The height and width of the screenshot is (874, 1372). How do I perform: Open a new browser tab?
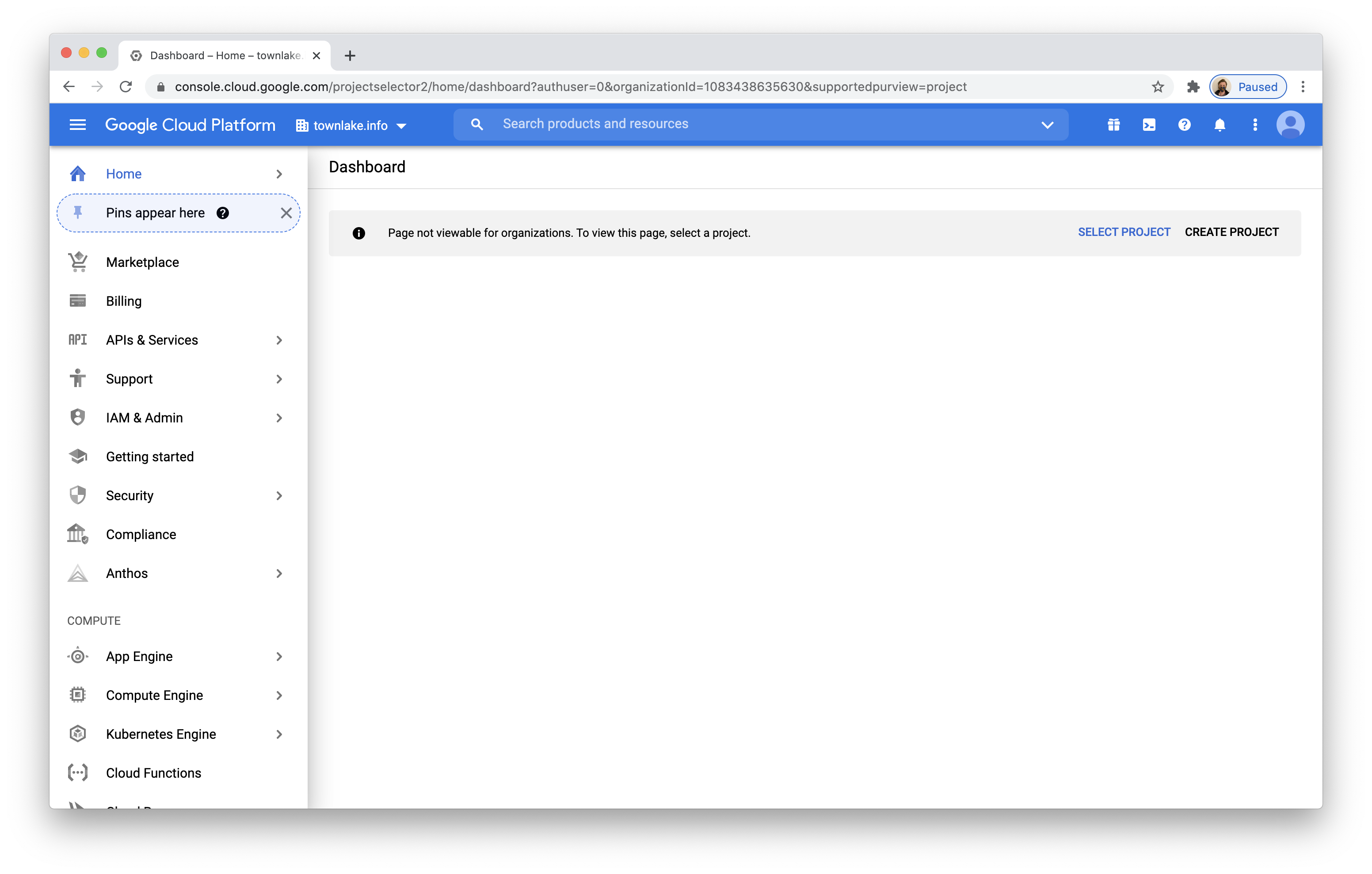click(x=350, y=55)
